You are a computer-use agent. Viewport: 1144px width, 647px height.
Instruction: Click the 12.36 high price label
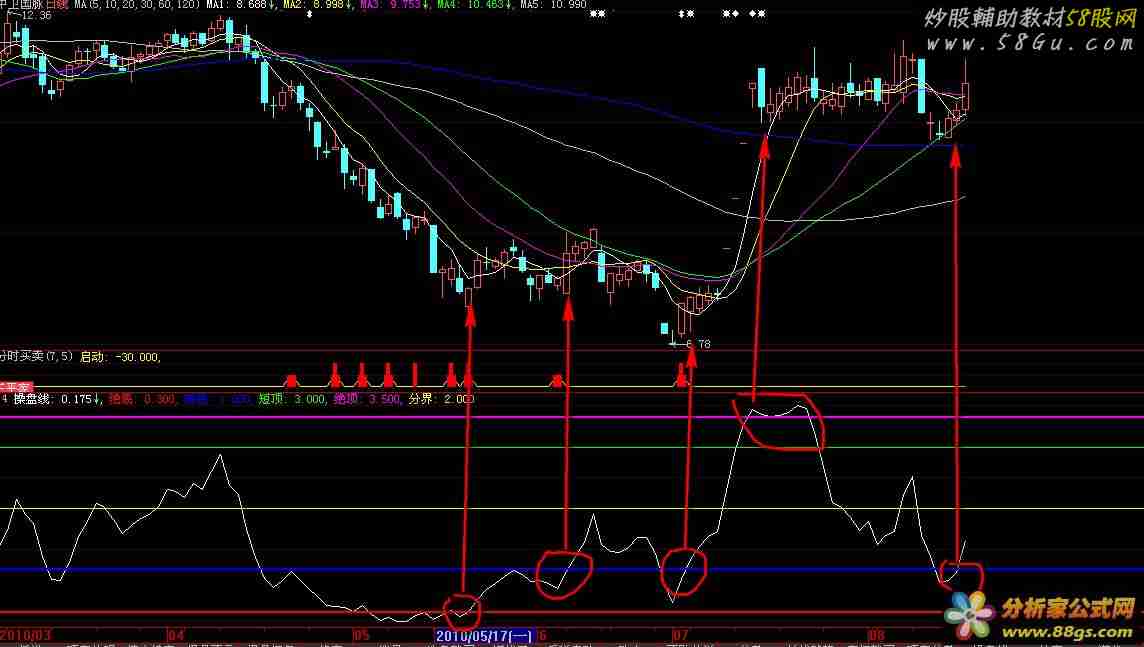(34, 15)
